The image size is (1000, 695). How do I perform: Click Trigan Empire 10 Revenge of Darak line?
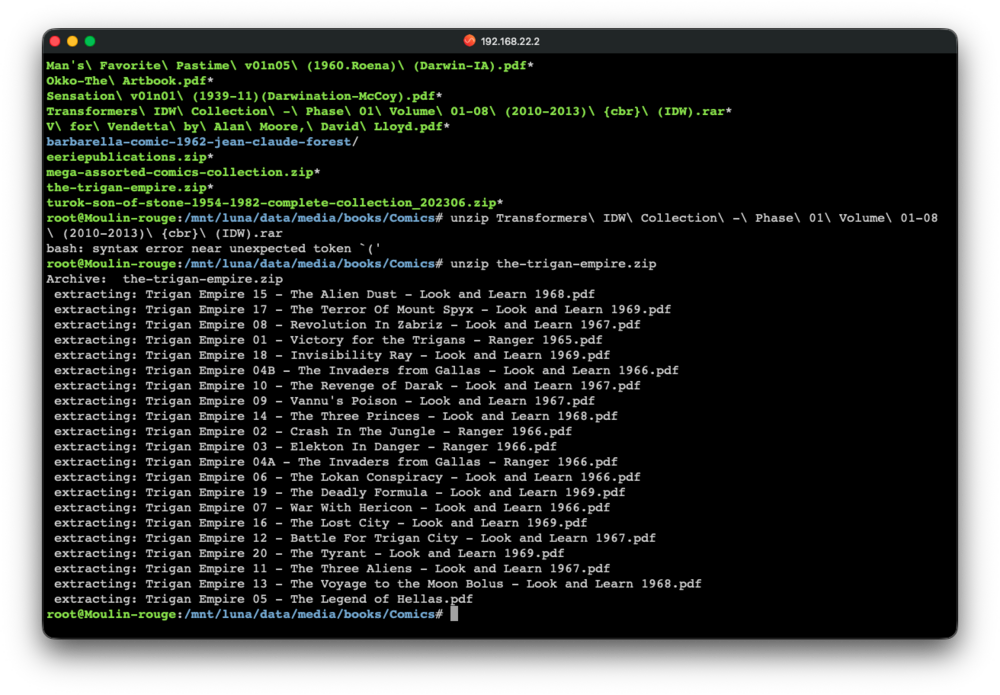[347, 386]
